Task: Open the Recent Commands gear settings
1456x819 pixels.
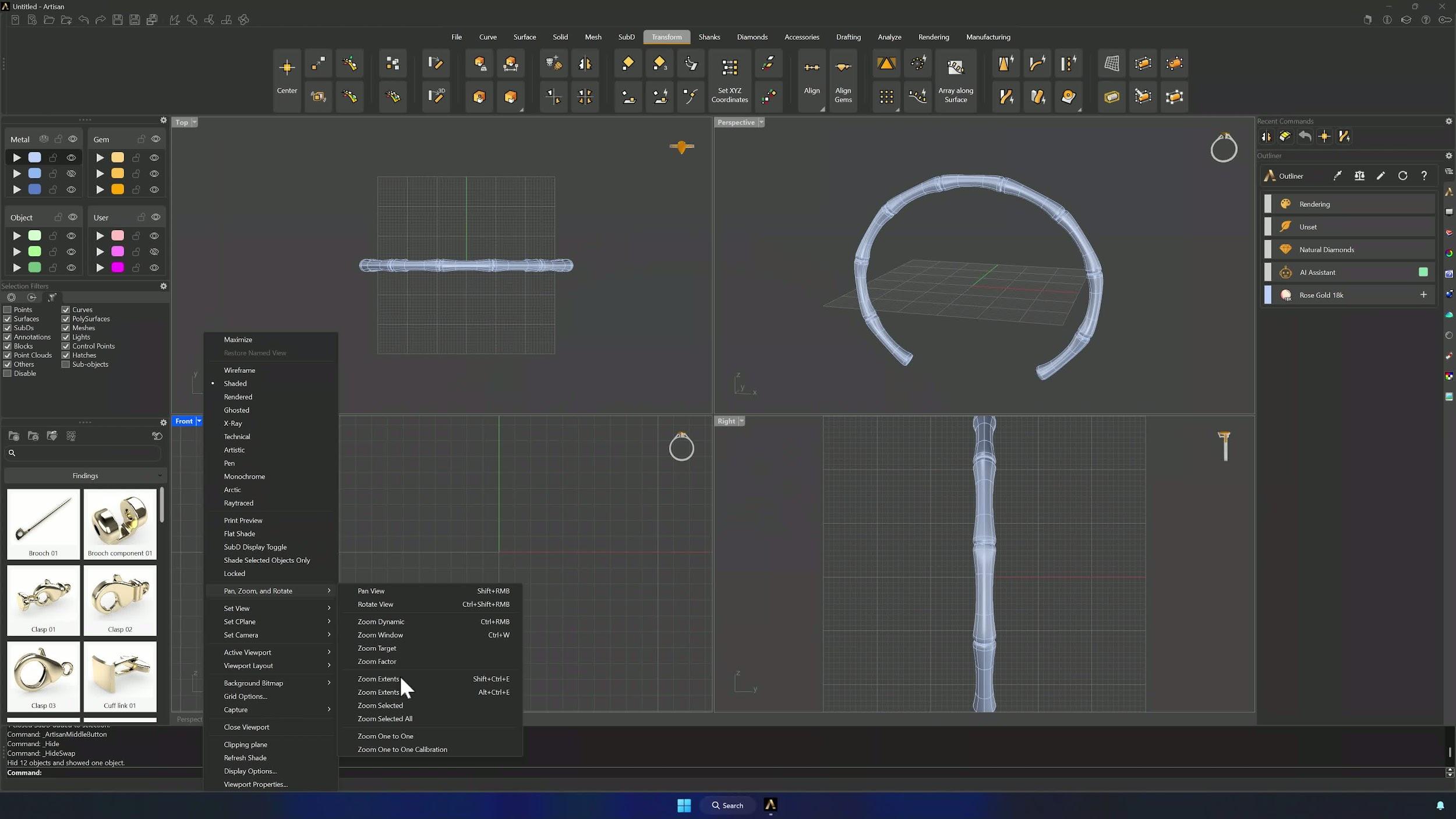Action: click(x=1448, y=121)
